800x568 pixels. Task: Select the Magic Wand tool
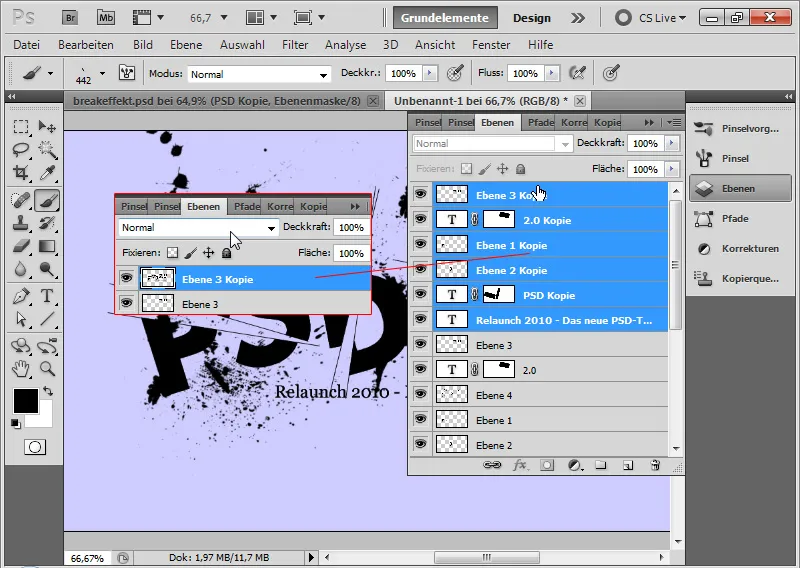point(47,150)
